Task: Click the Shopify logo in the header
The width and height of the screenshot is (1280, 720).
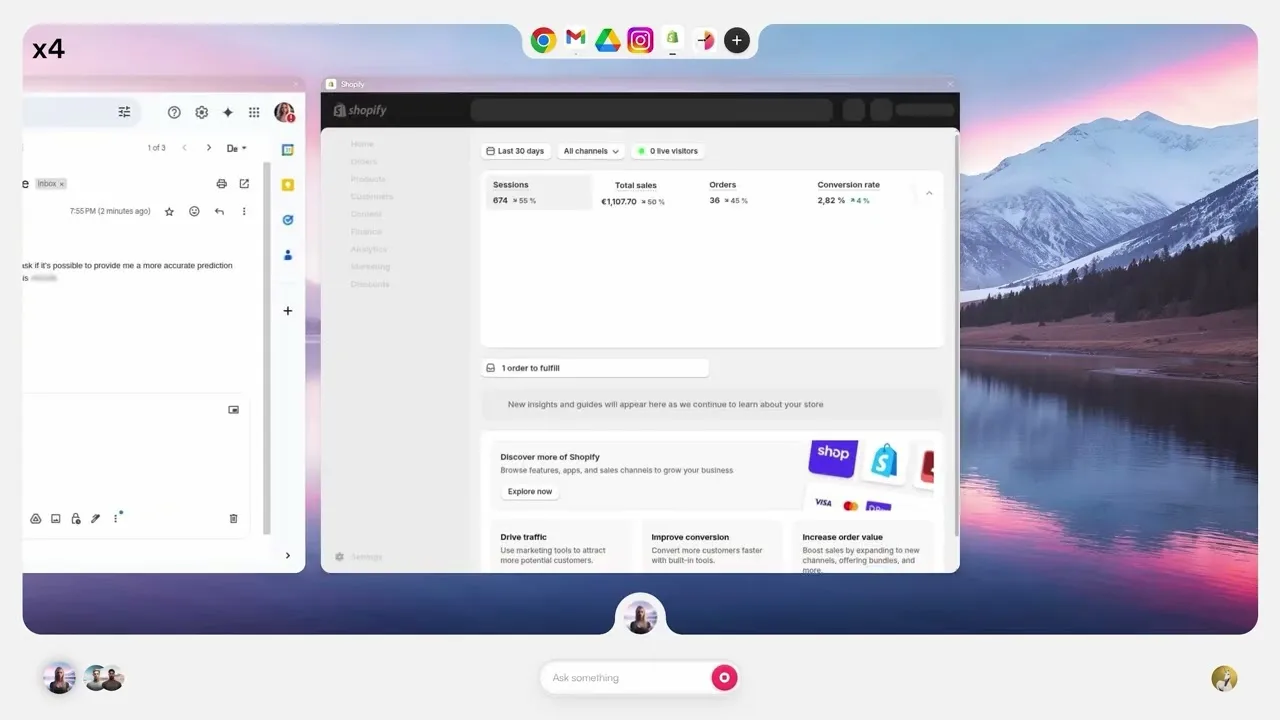Action: [360, 111]
